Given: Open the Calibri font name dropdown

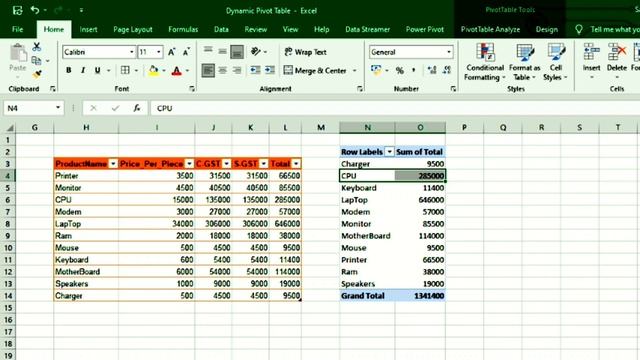Looking at the screenshot, I should (x=132, y=52).
